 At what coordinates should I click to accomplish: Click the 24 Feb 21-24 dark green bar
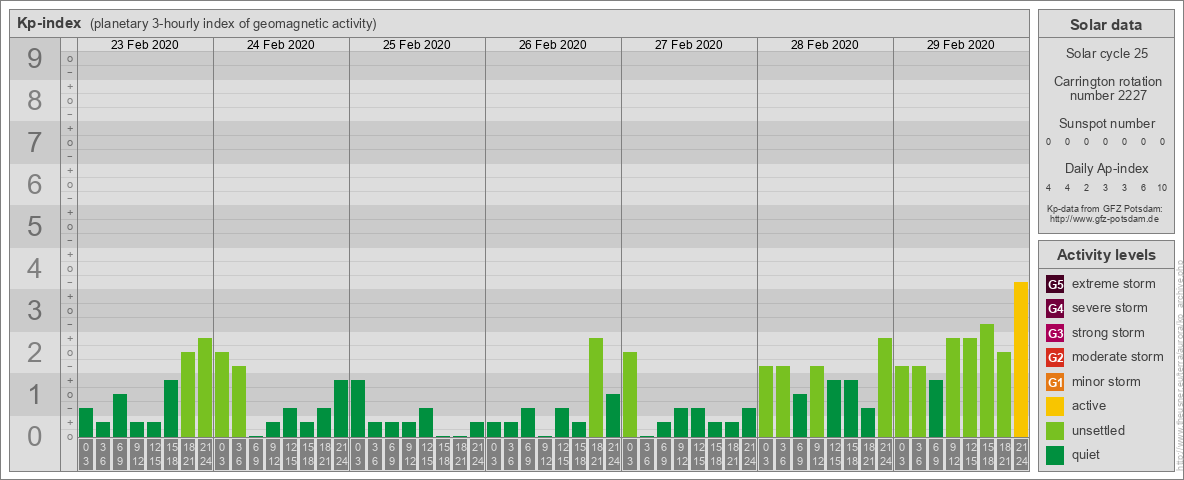[x=341, y=408]
